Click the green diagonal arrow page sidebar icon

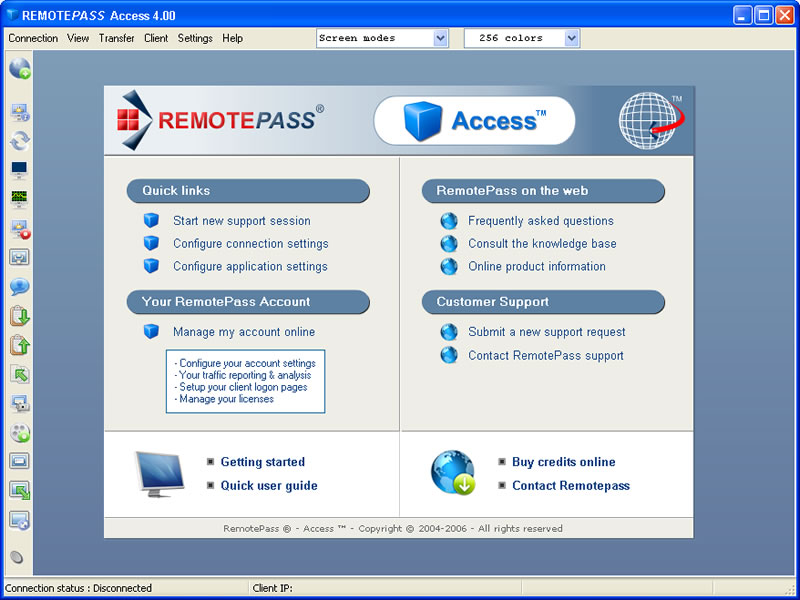click(19, 374)
